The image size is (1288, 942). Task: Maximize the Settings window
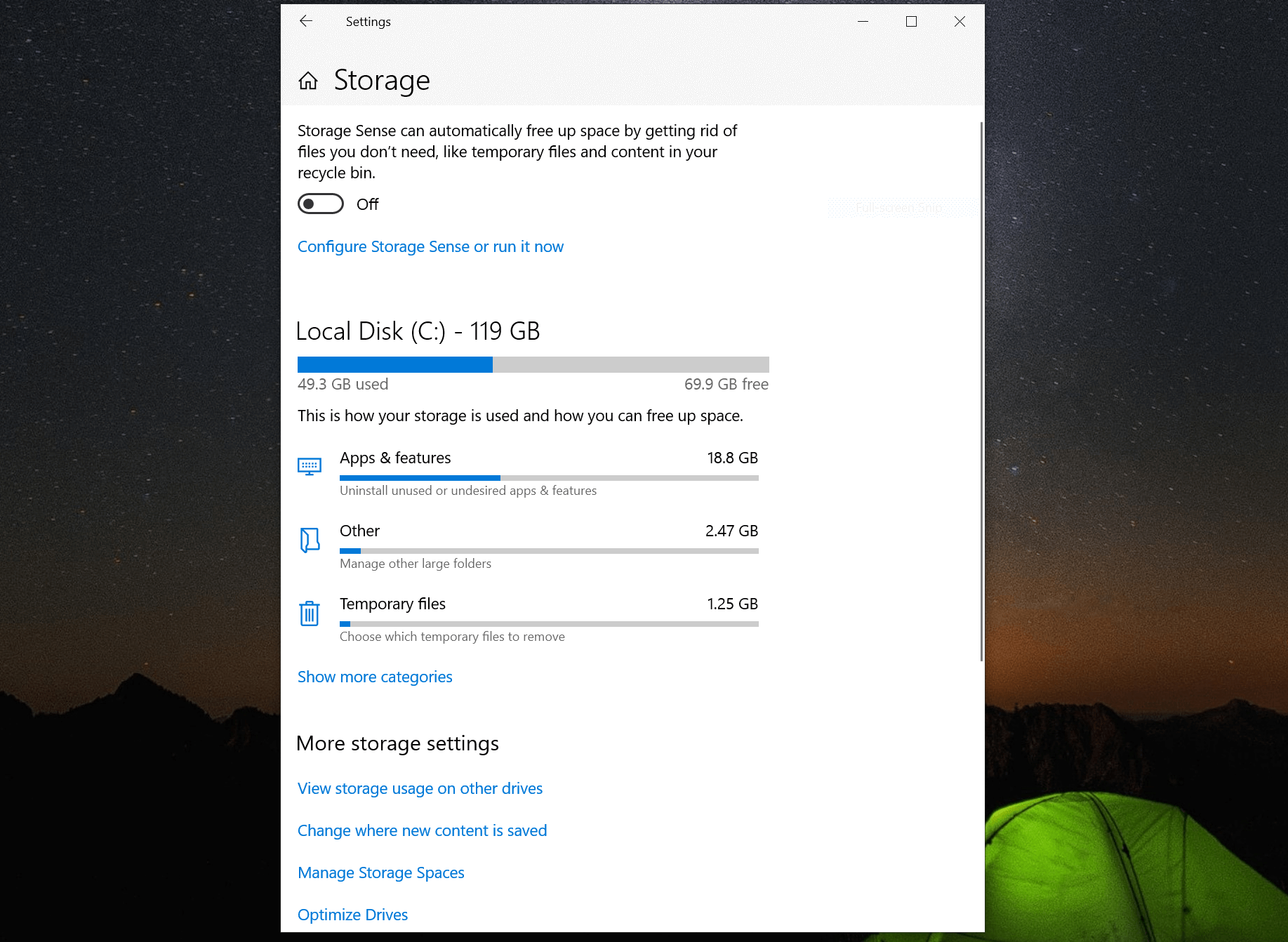[911, 21]
